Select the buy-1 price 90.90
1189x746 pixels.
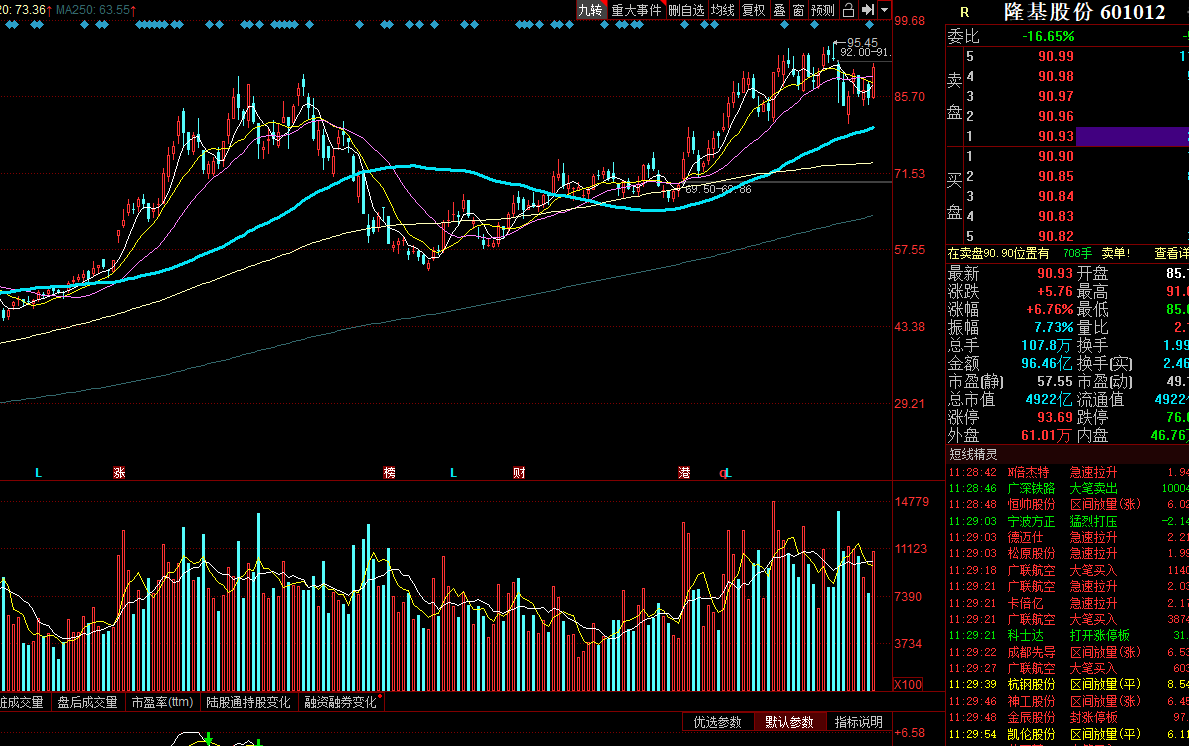coord(1056,156)
